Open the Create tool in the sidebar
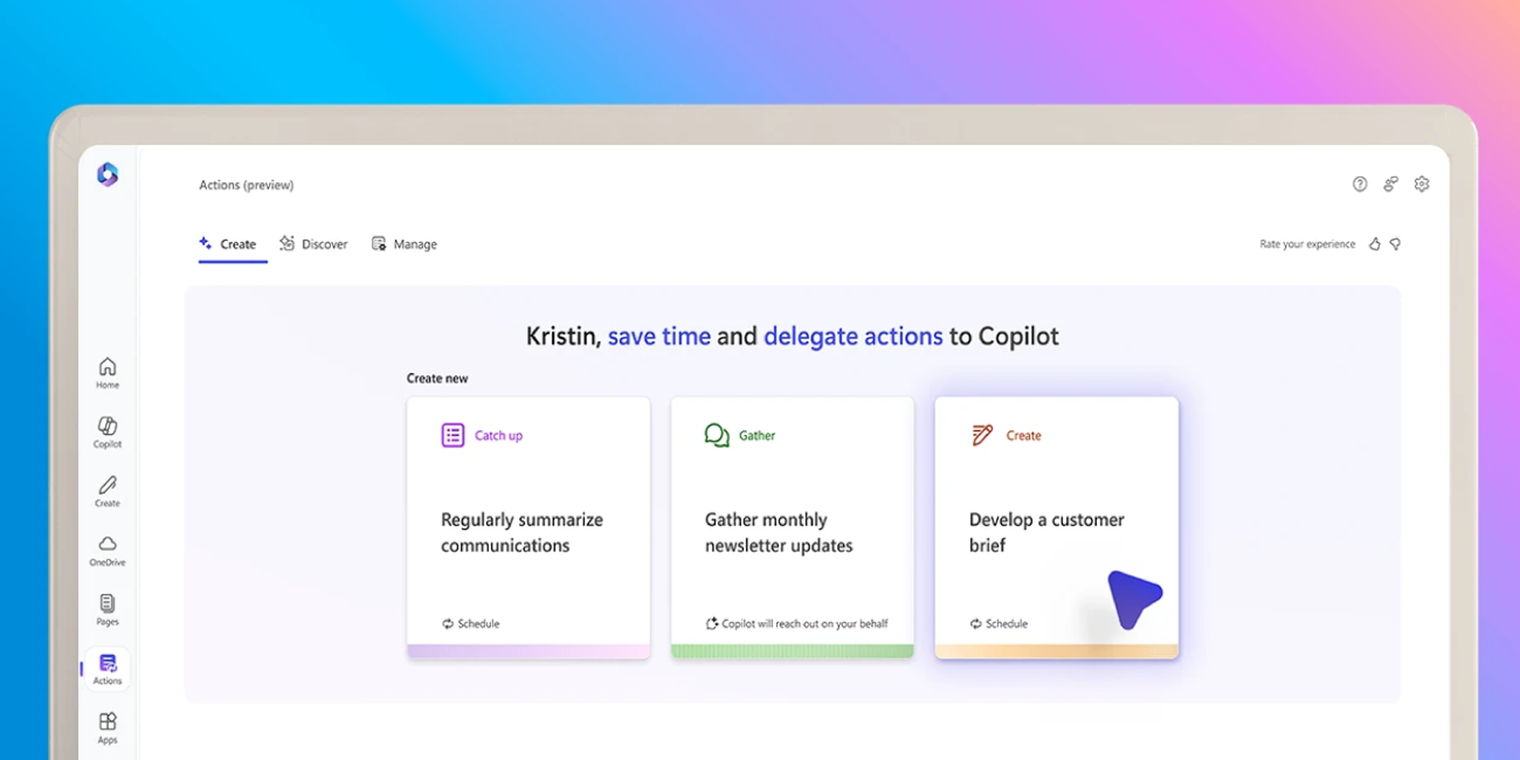 pos(106,491)
